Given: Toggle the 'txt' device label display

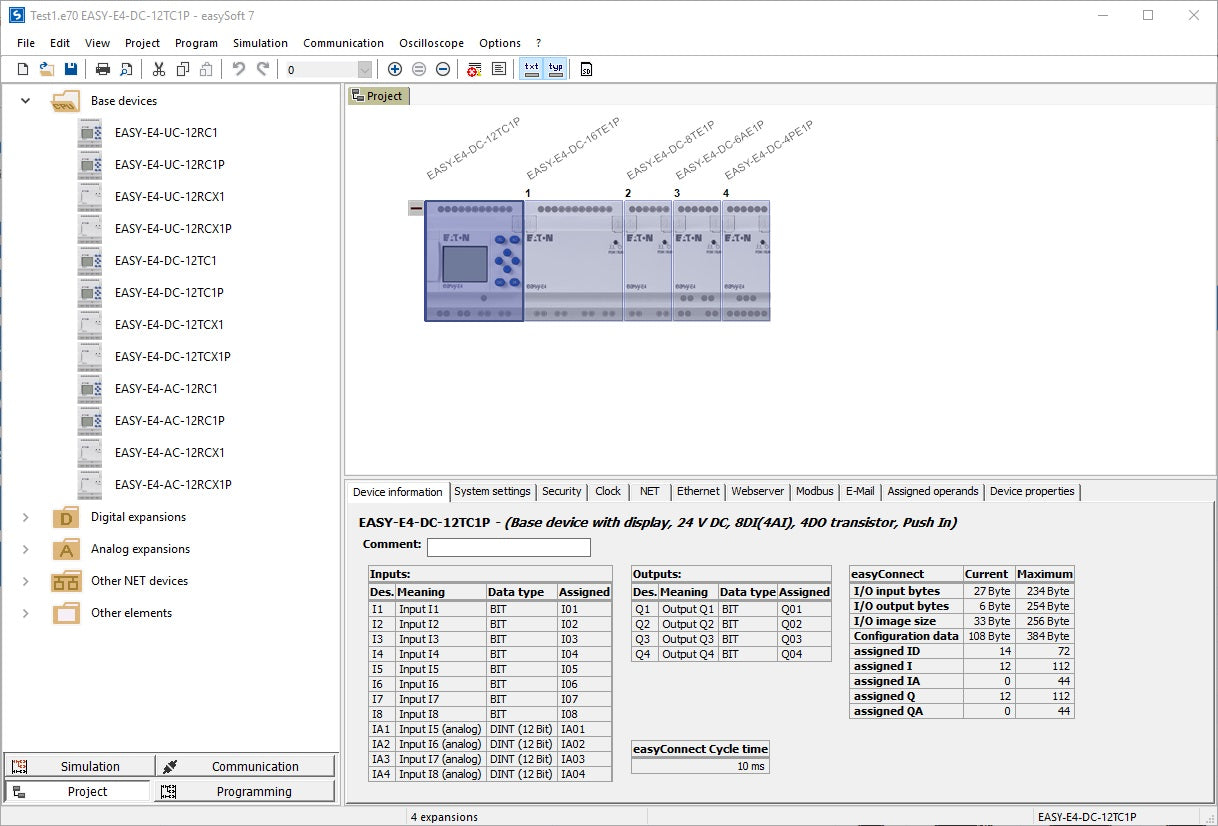Looking at the screenshot, I should point(531,69).
